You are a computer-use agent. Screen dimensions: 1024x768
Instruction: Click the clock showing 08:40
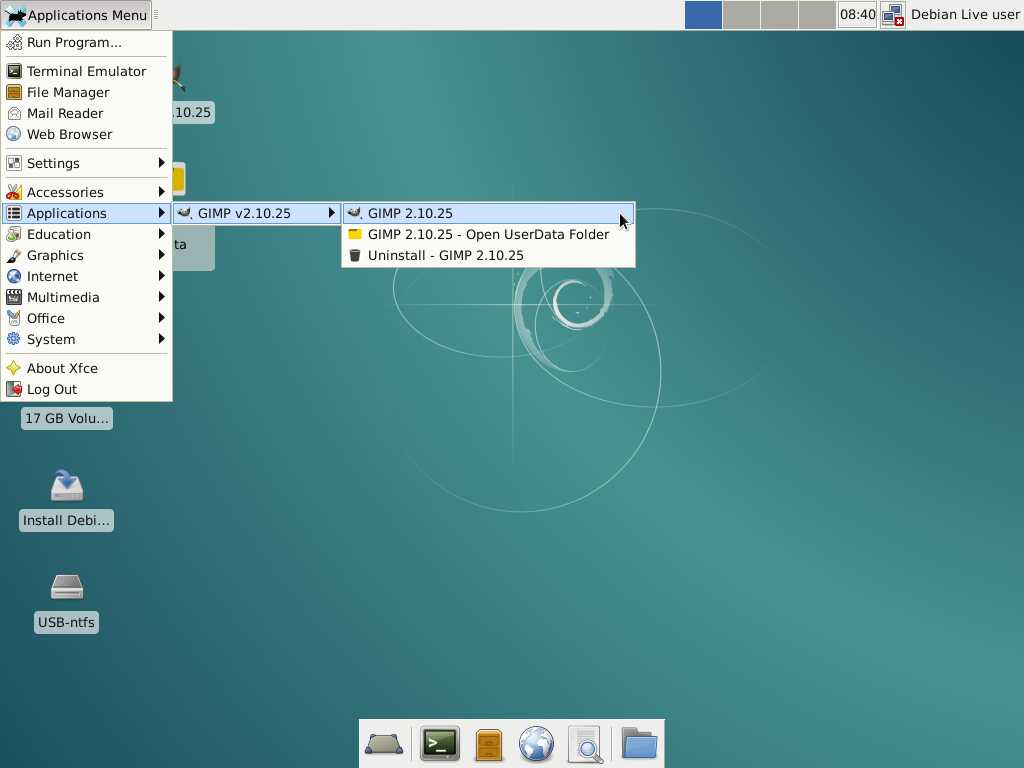pyautogui.click(x=858, y=15)
